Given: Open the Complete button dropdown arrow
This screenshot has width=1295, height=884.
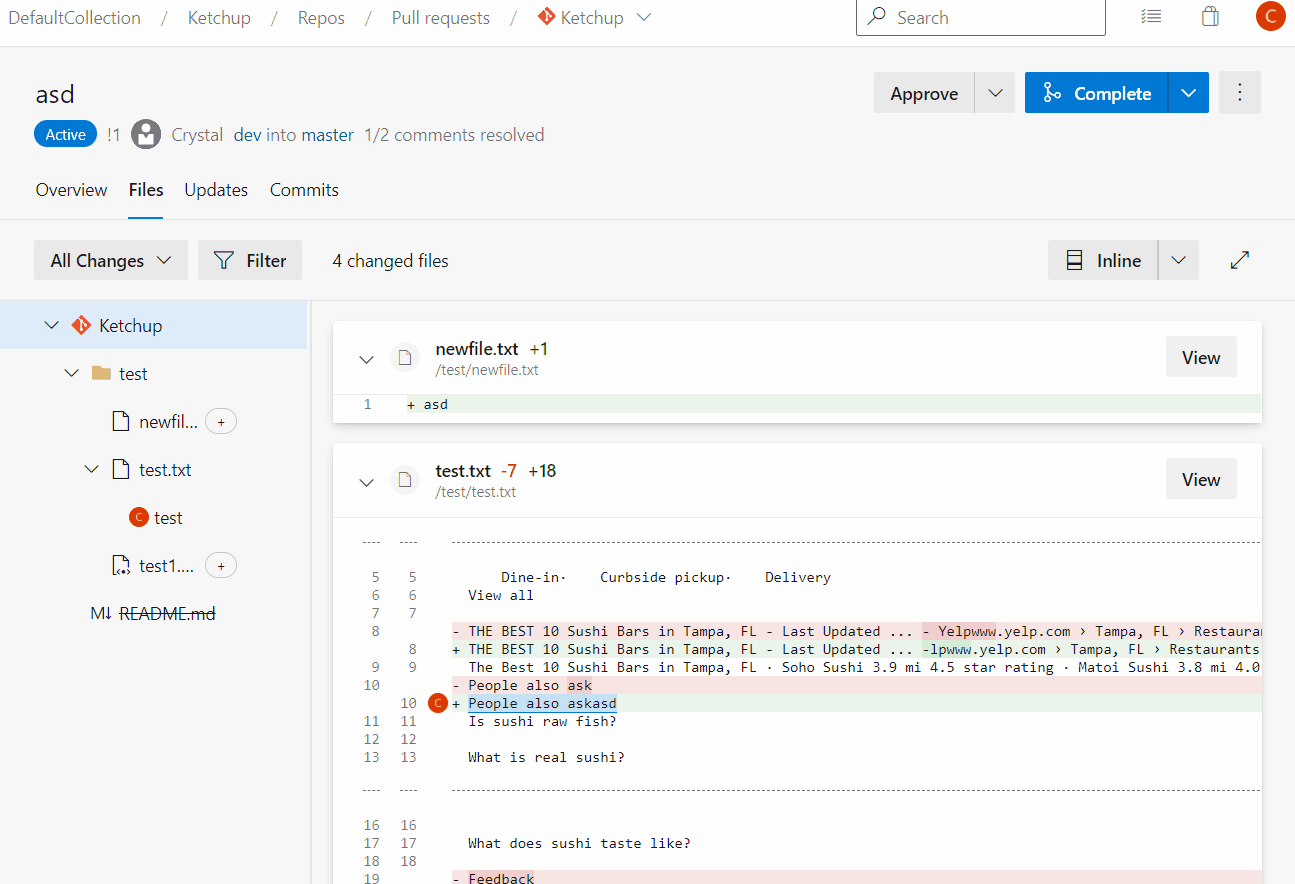Looking at the screenshot, I should (1188, 92).
